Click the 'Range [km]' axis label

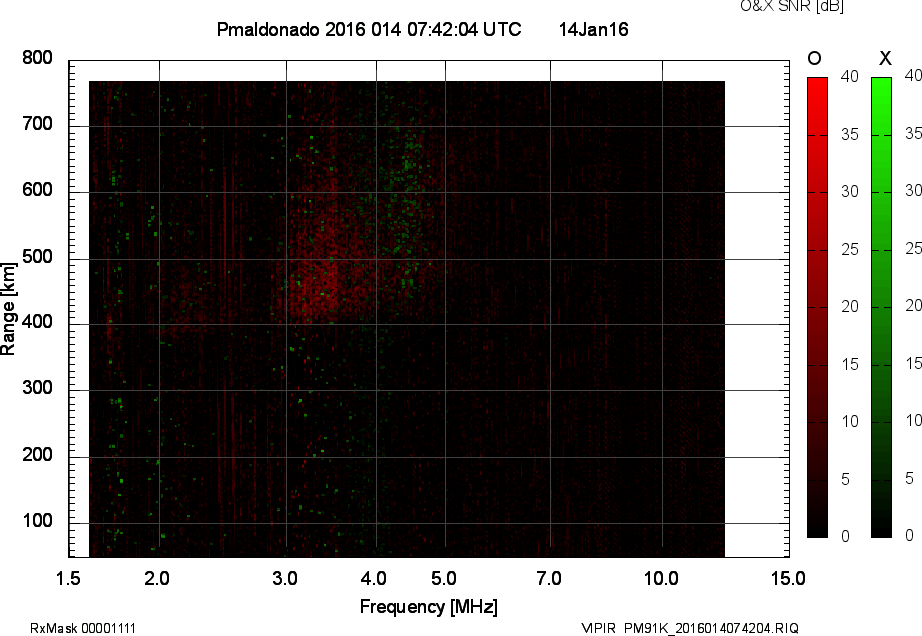click(x=8, y=309)
